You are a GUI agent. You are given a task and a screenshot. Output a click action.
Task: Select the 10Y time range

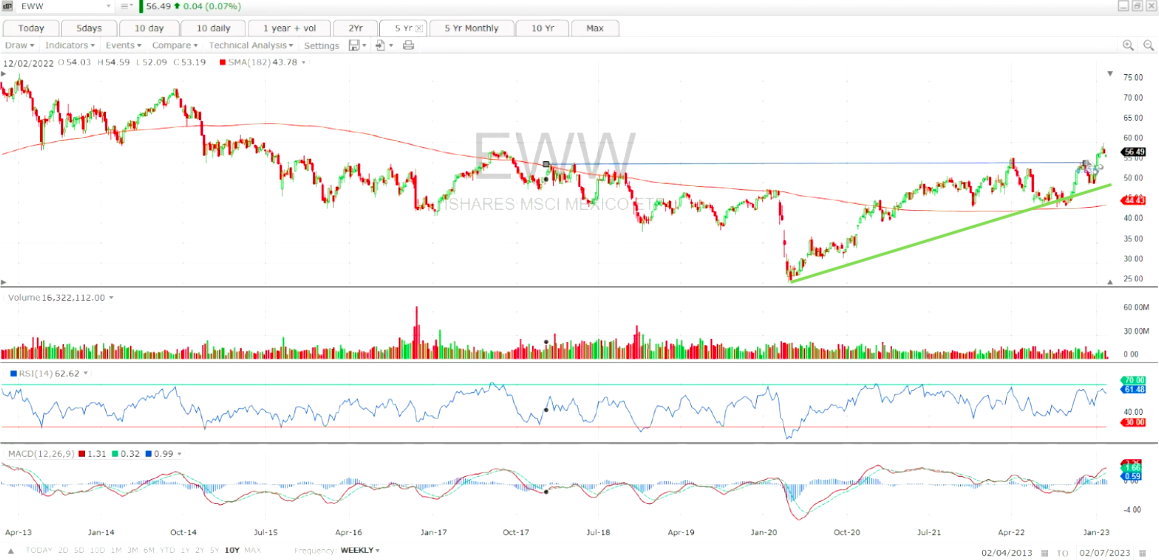pos(232,550)
